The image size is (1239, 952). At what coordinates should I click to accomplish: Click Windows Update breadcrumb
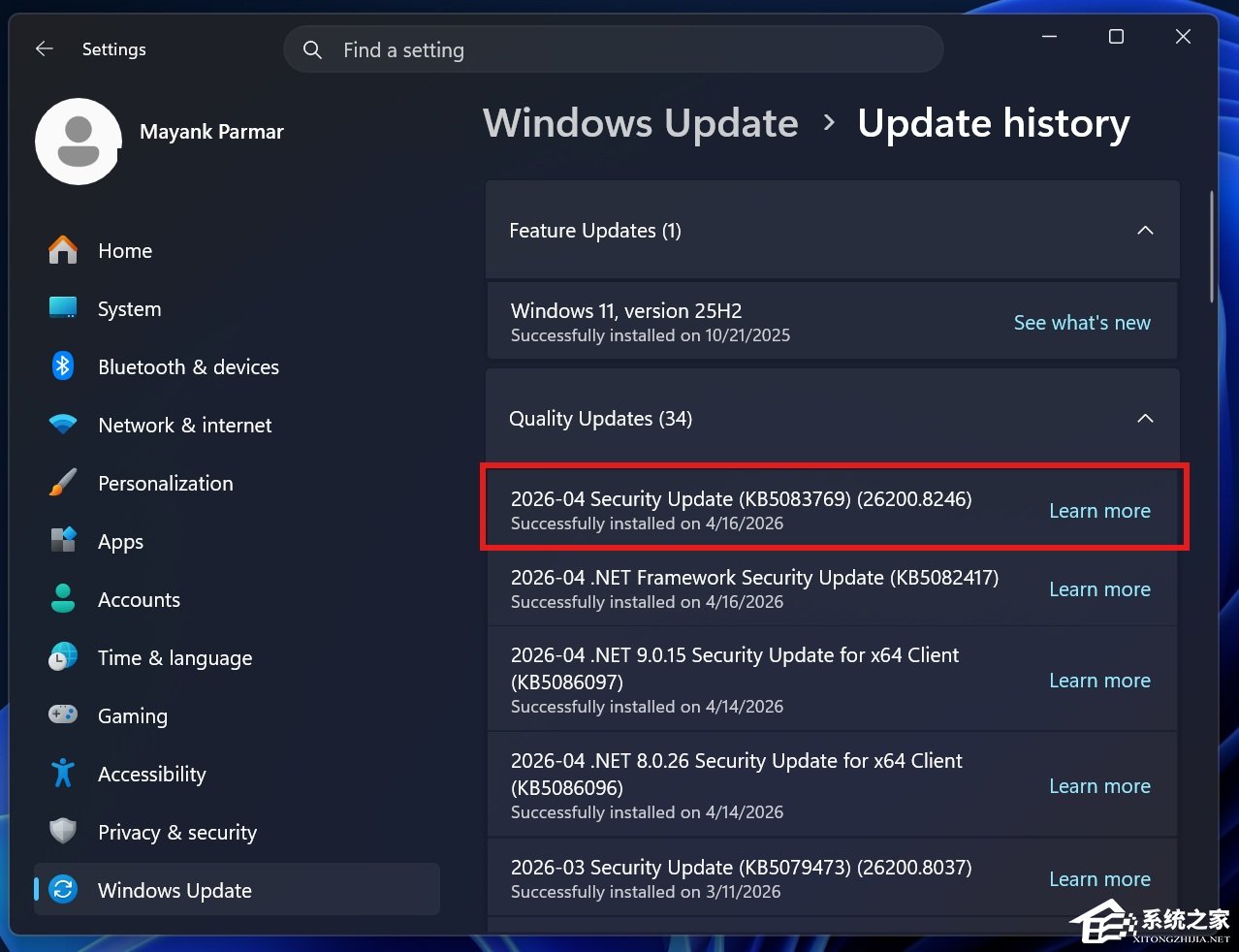[641, 123]
